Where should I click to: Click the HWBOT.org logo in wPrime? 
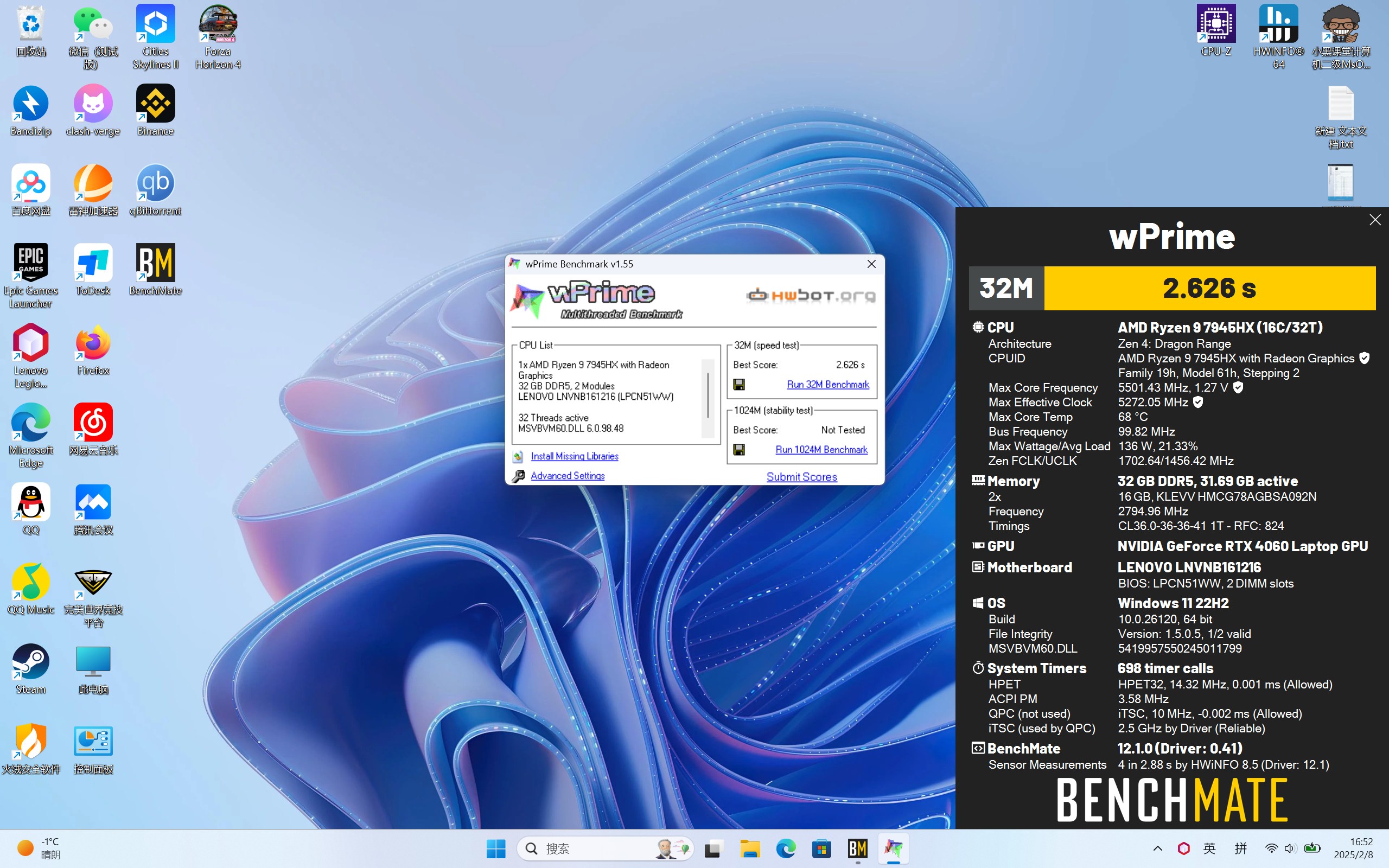point(811,296)
